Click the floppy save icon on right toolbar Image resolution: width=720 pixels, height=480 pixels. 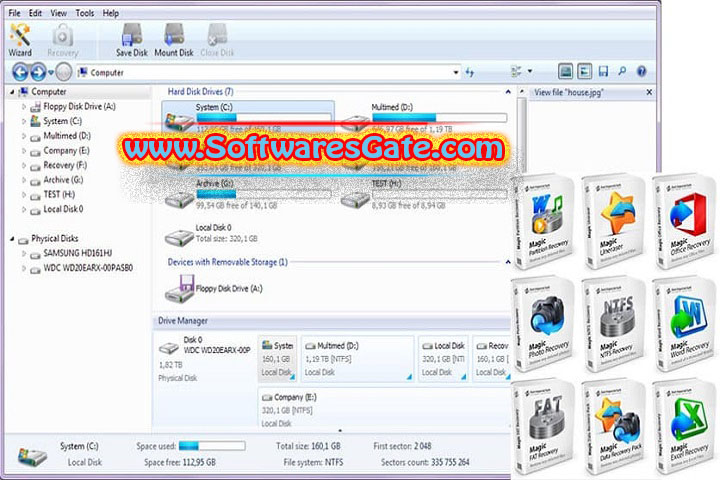(x=603, y=71)
